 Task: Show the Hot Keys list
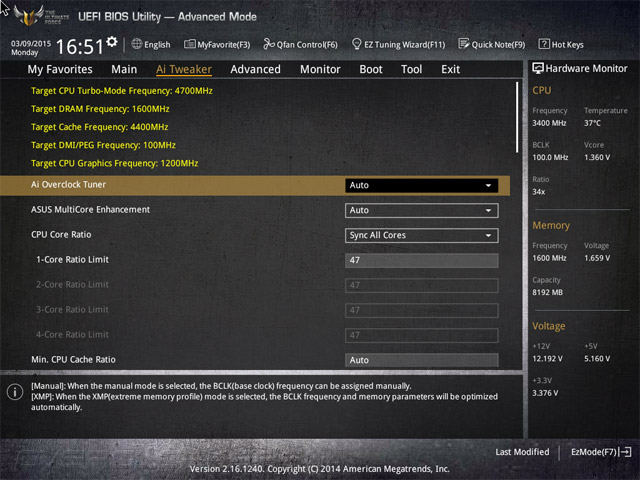click(561, 44)
